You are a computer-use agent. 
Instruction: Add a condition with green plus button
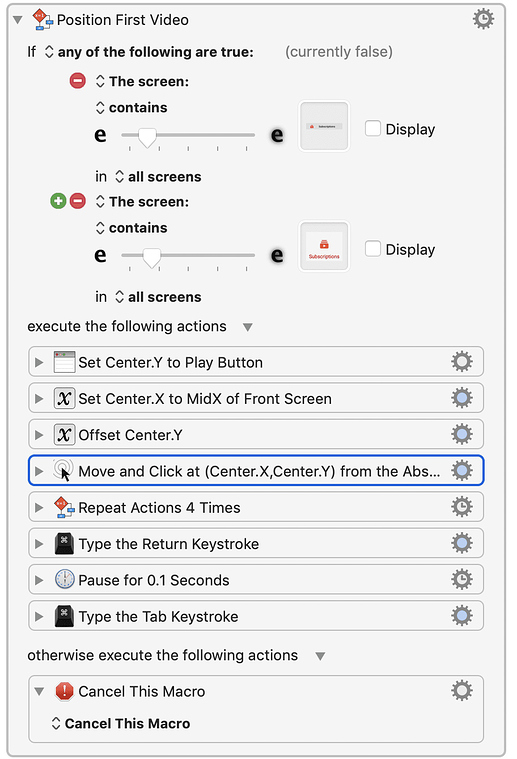tap(58, 201)
